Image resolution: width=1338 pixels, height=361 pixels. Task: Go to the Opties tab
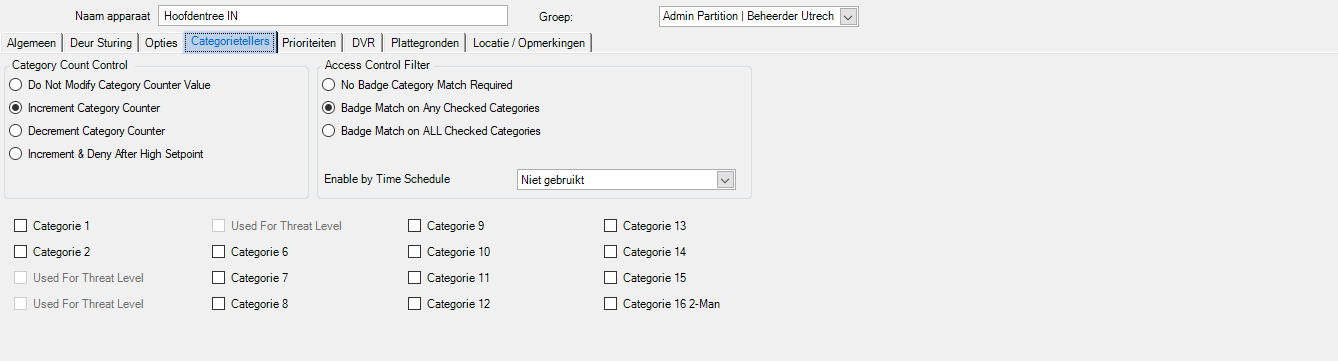(x=161, y=43)
